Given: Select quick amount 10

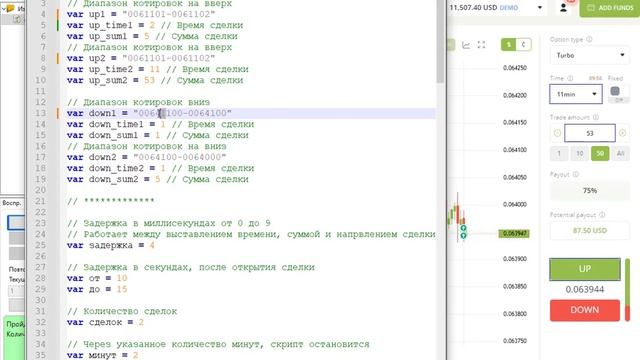Looking at the screenshot, I should point(580,153).
